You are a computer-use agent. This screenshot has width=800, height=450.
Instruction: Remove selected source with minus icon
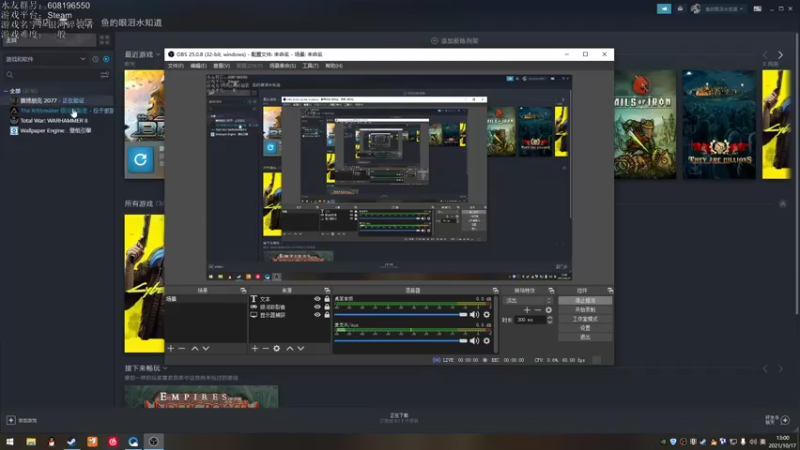point(265,348)
